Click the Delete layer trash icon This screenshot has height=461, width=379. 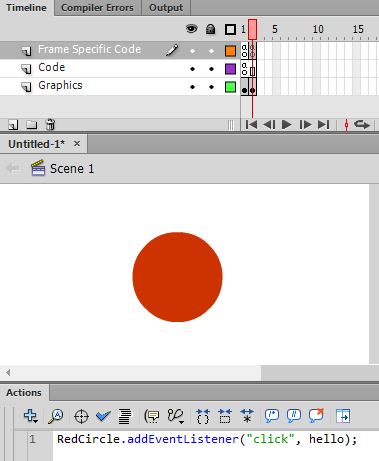[x=50, y=124]
